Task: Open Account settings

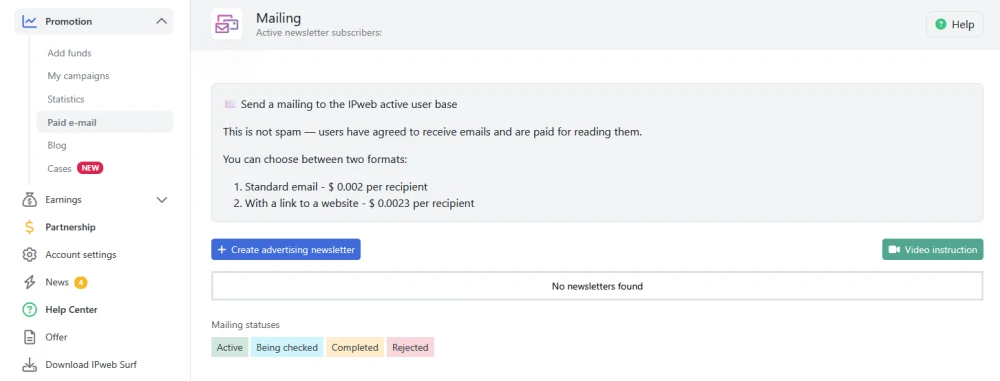Action: tap(81, 255)
